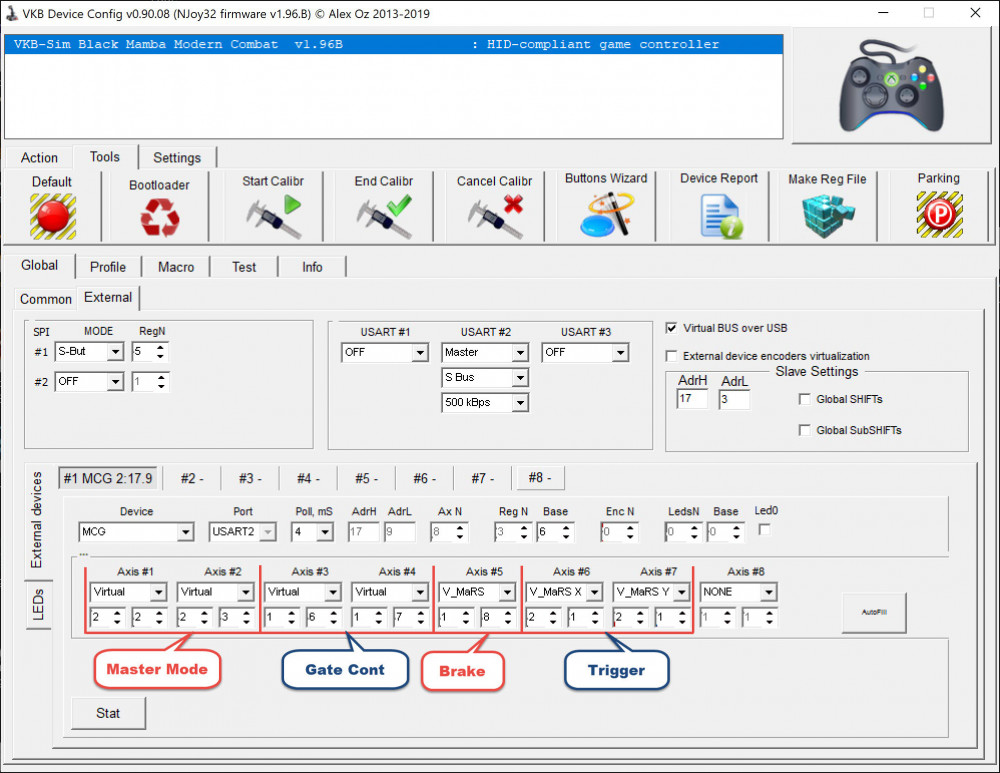This screenshot has width=1000, height=773.
Task: Launch the Buttons Wizard
Action: click(606, 212)
